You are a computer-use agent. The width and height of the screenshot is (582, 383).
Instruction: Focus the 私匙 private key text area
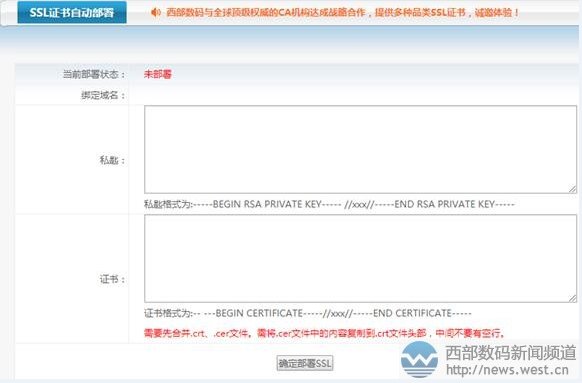pos(360,150)
